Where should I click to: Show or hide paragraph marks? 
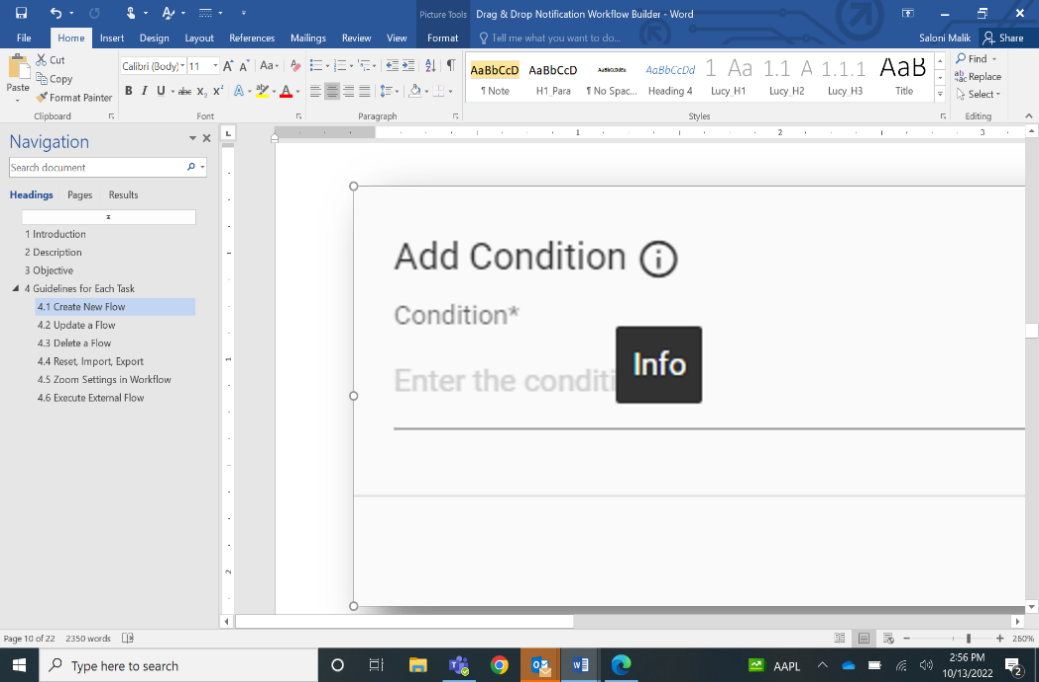click(x=450, y=66)
